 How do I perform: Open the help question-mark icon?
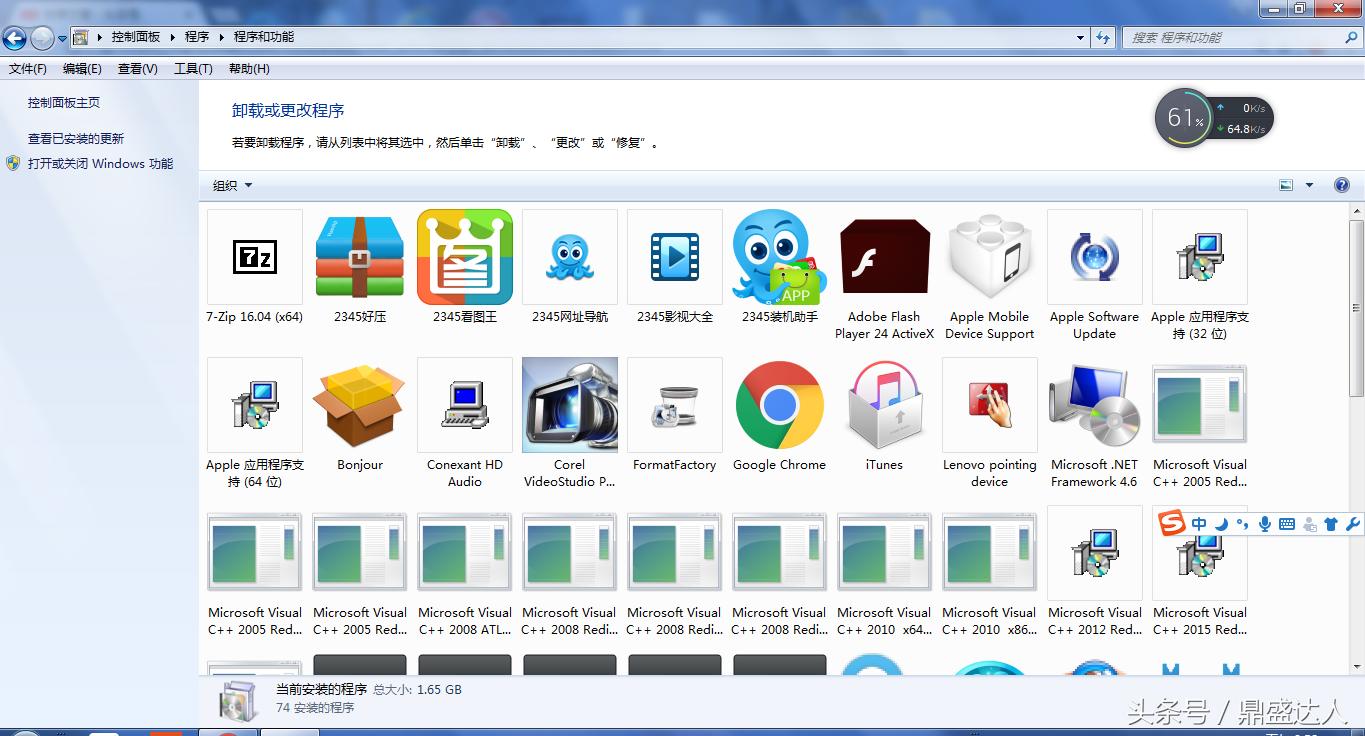(x=1341, y=185)
